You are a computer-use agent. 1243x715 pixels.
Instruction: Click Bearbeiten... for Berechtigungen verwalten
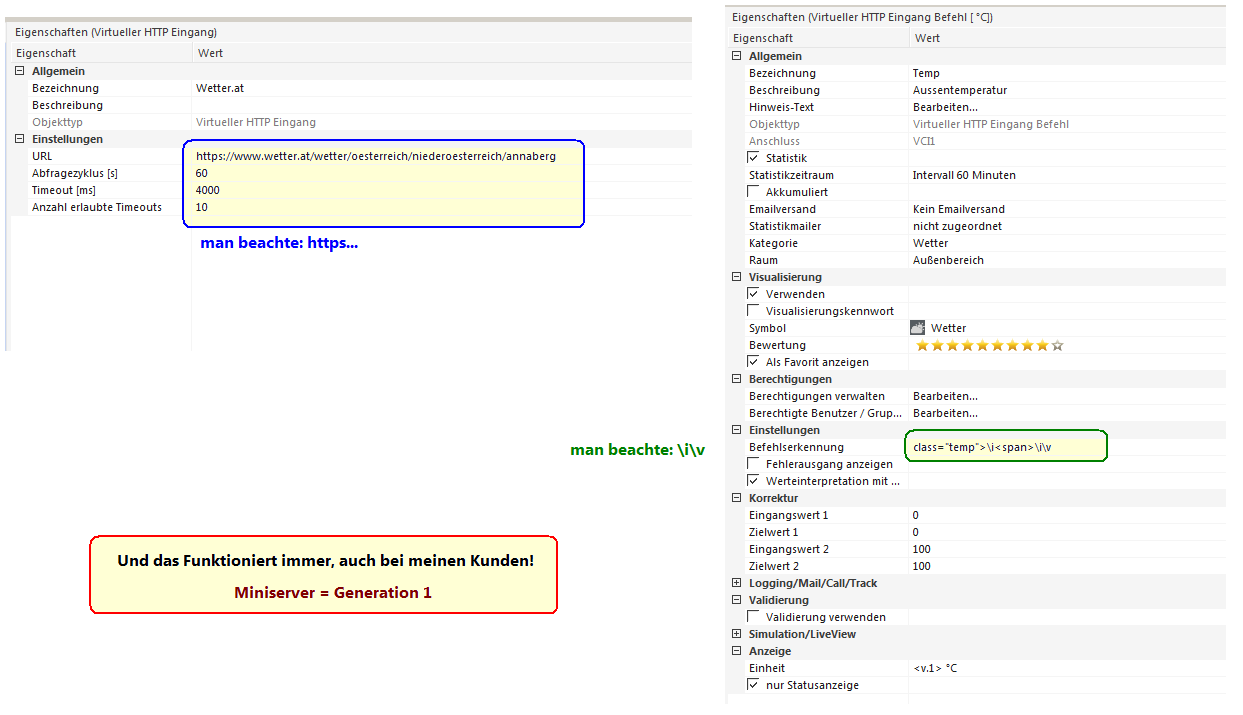(x=945, y=396)
